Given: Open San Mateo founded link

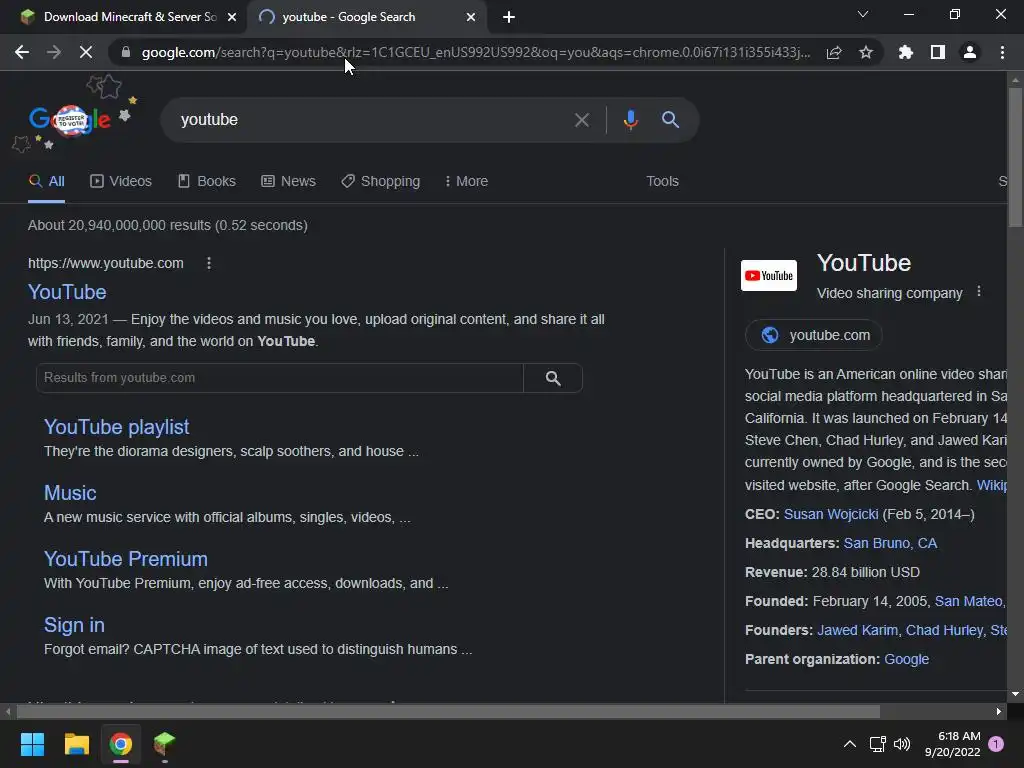Looking at the screenshot, I should tap(968, 601).
